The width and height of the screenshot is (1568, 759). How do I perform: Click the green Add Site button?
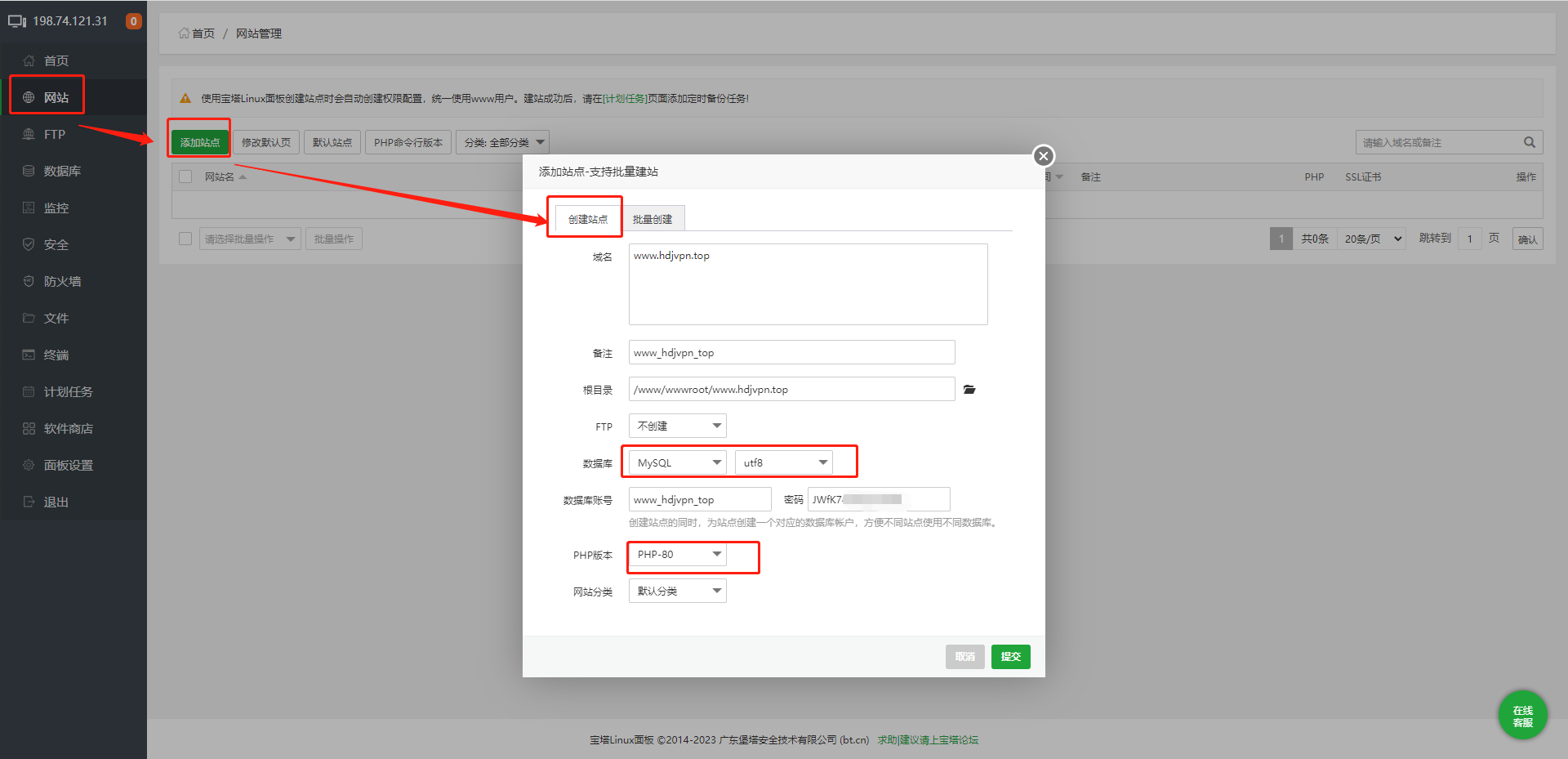(200, 142)
